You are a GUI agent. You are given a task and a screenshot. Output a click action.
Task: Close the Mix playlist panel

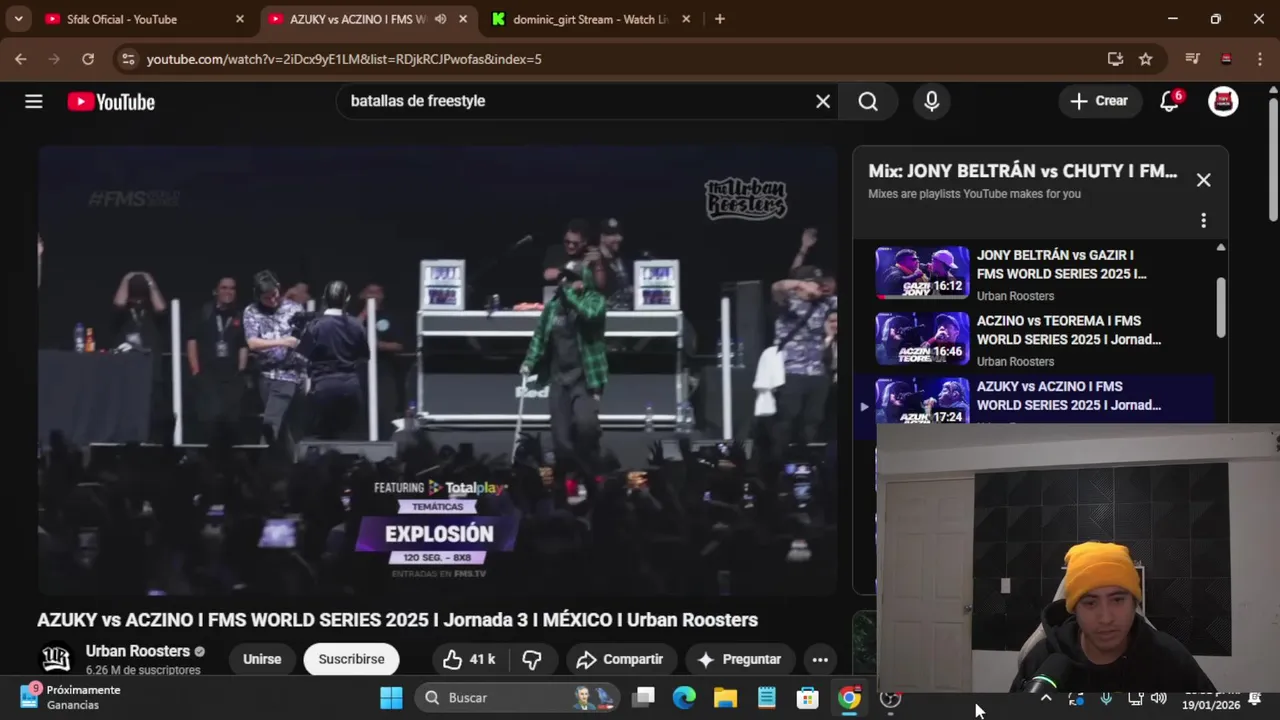[x=1204, y=180]
